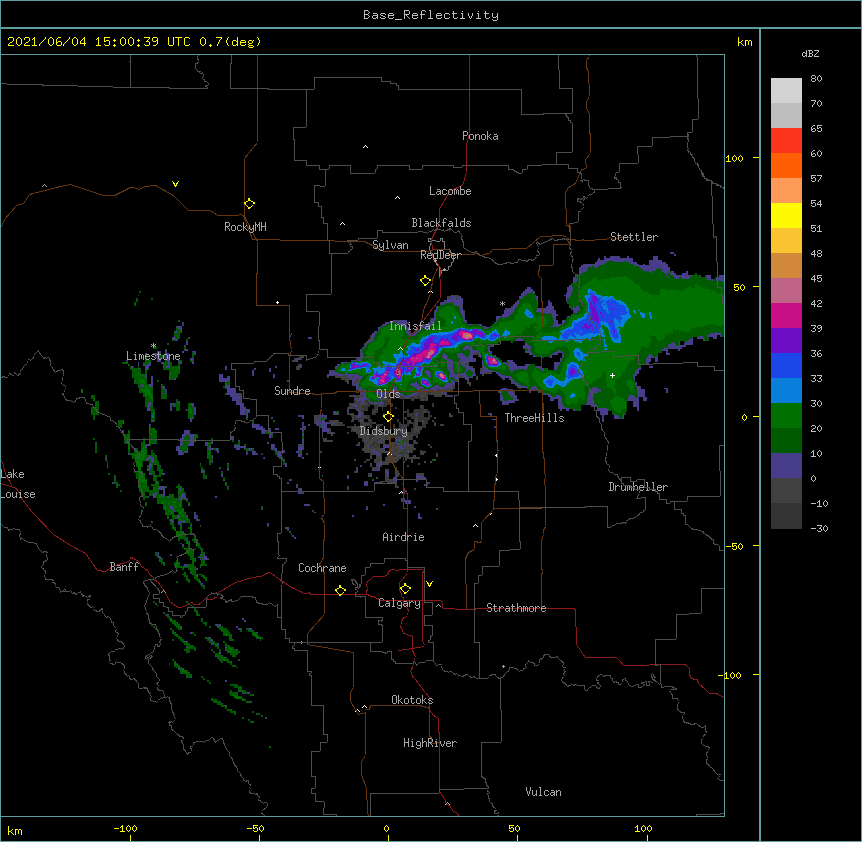
Task: Select the Sundre label
Action: (292, 391)
